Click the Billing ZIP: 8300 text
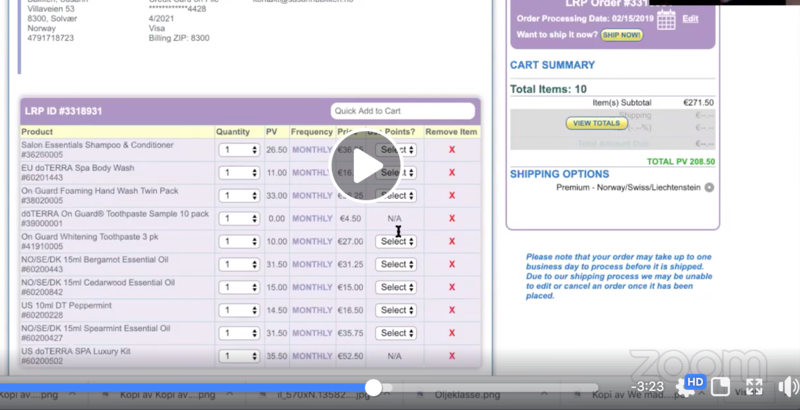 [179, 38]
